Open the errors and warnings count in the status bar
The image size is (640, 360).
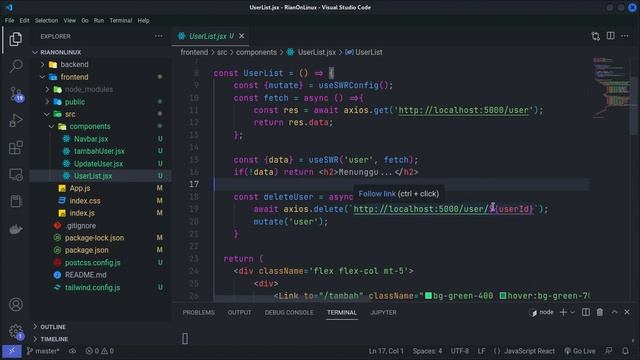point(100,351)
